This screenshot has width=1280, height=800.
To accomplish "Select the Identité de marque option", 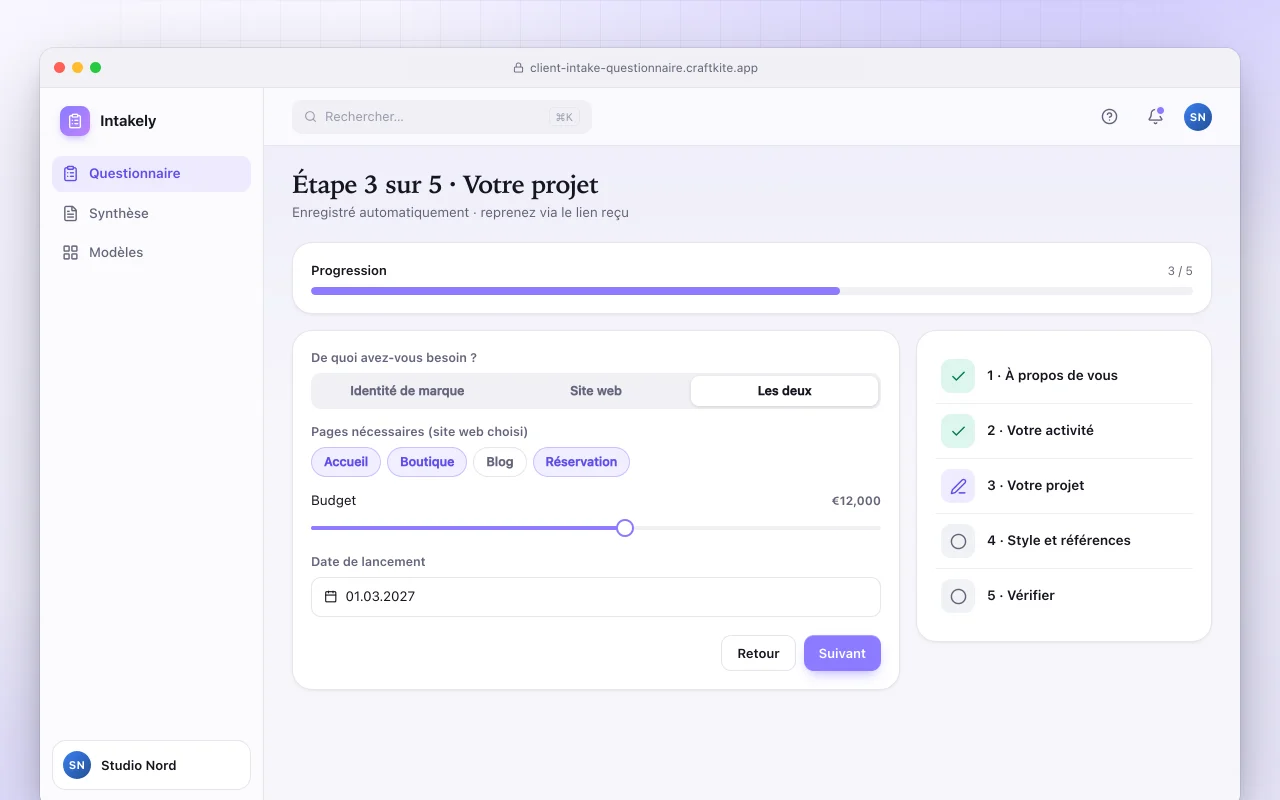I will coord(407,391).
